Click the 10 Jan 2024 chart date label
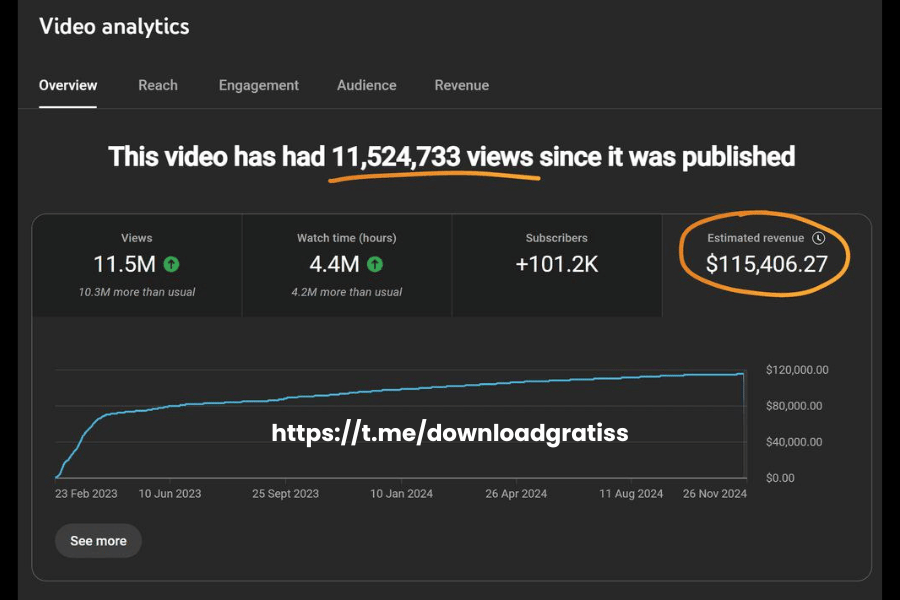900x600 pixels. tap(403, 494)
